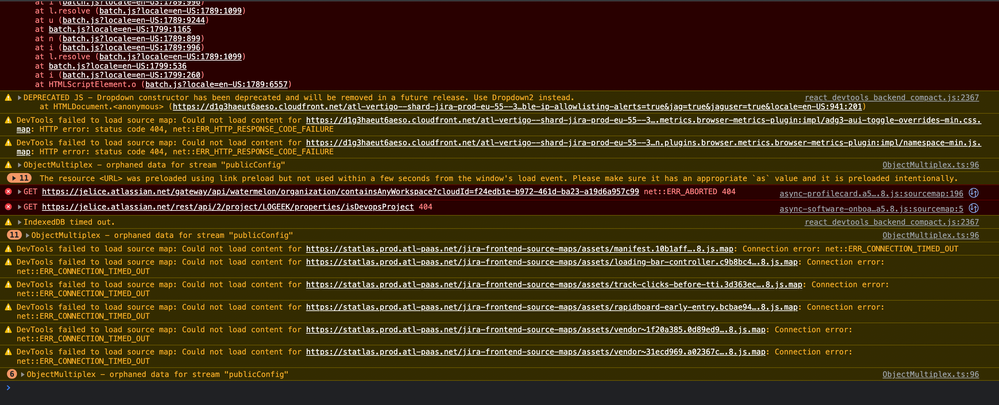Expand the DEPRECATED JS Dropdown warning
This screenshot has width=999, height=405.
(x=19, y=98)
